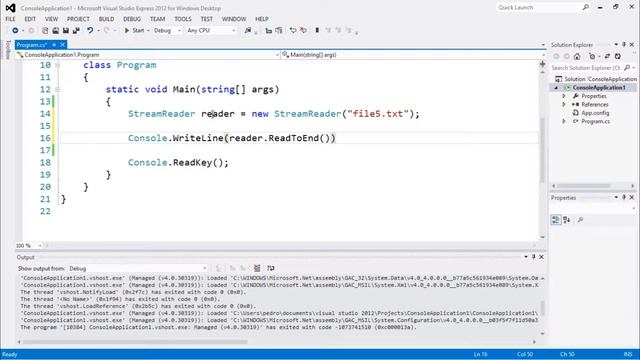Collapse the ConsoleApplication1 project node
This screenshot has width=640, height=360.
[556, 88]
